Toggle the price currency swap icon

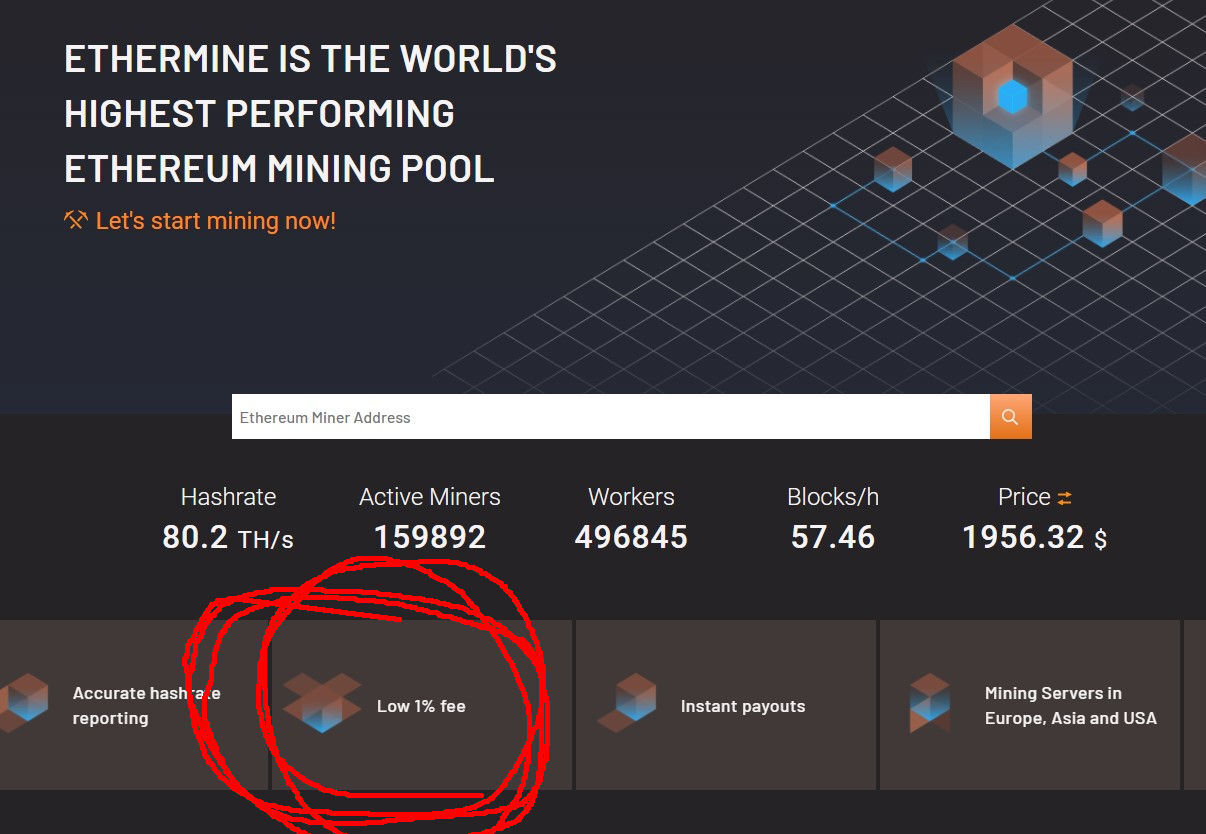(x=1065, y=498)
